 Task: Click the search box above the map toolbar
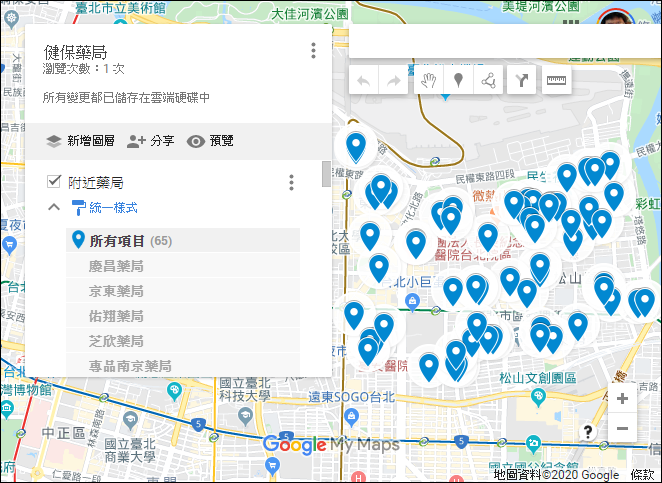tap(505, 41)
